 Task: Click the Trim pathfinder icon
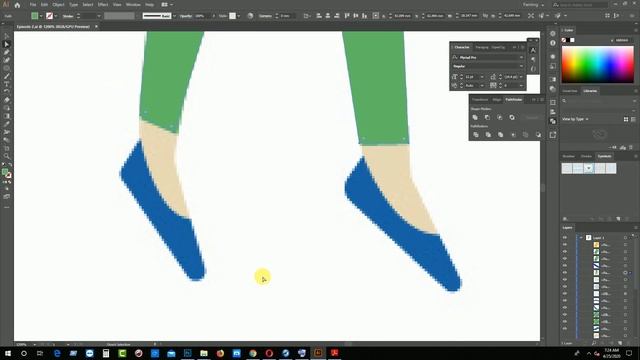pyautogui.click(x=488, y=135)
